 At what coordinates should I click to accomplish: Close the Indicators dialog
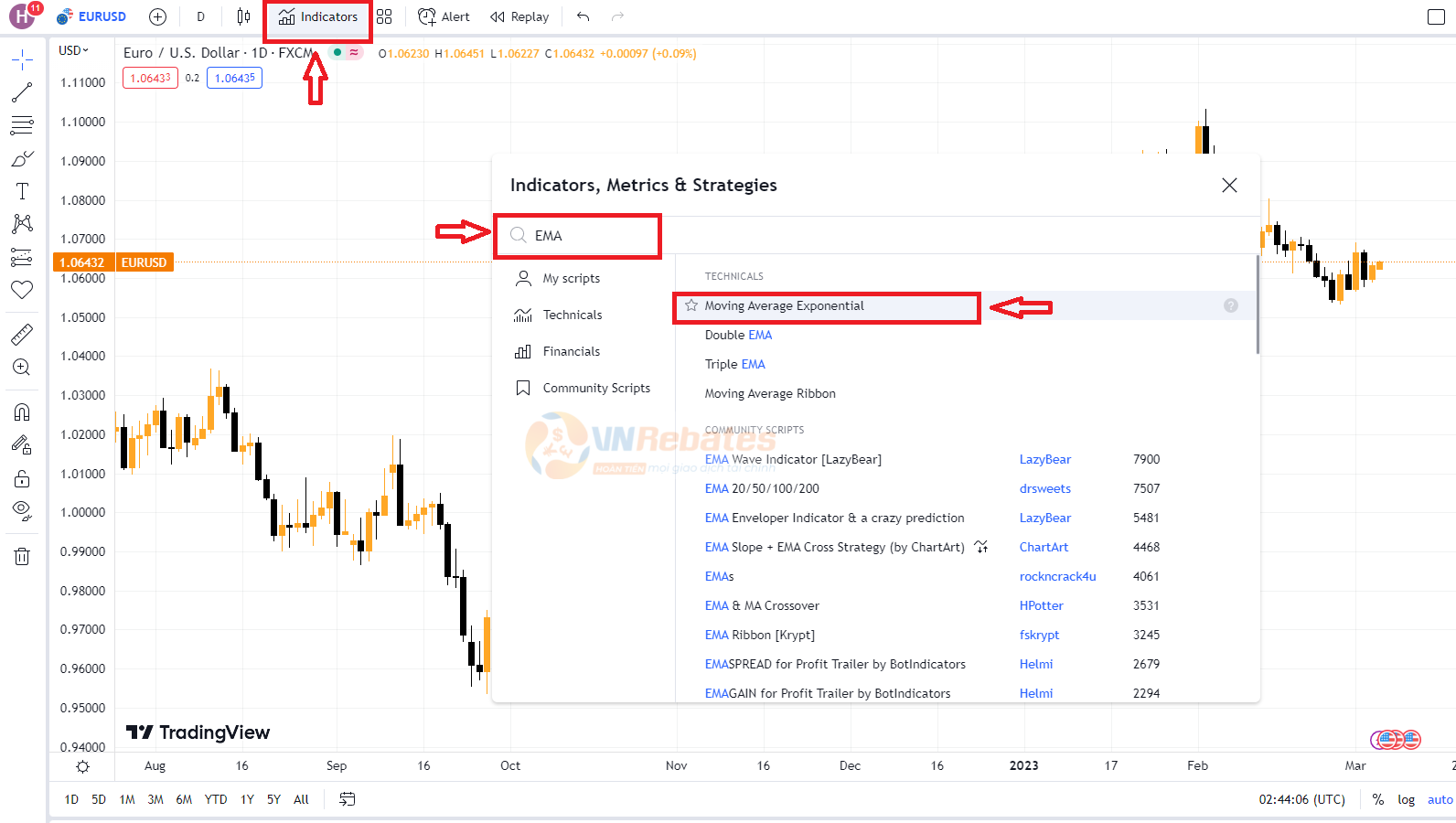tap(1229, 186)
